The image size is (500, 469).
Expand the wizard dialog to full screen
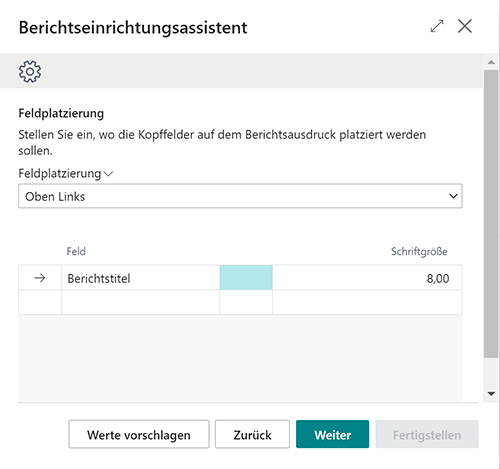[x=437, y=26]
